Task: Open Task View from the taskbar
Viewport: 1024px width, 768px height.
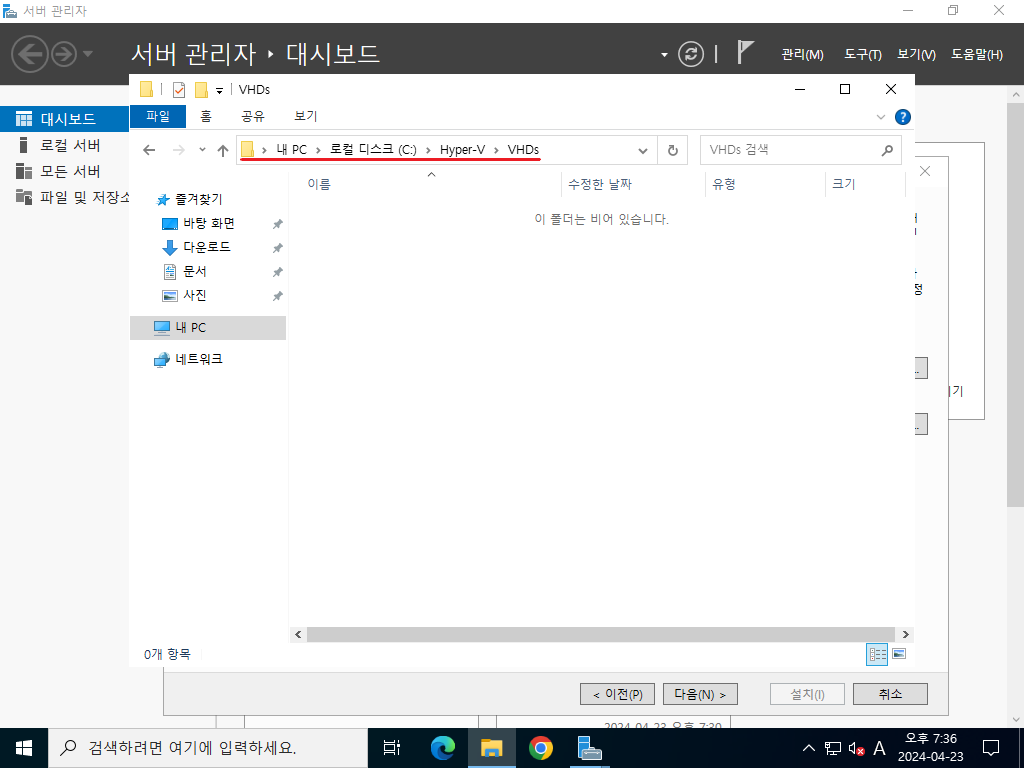Action: point(392,748)
